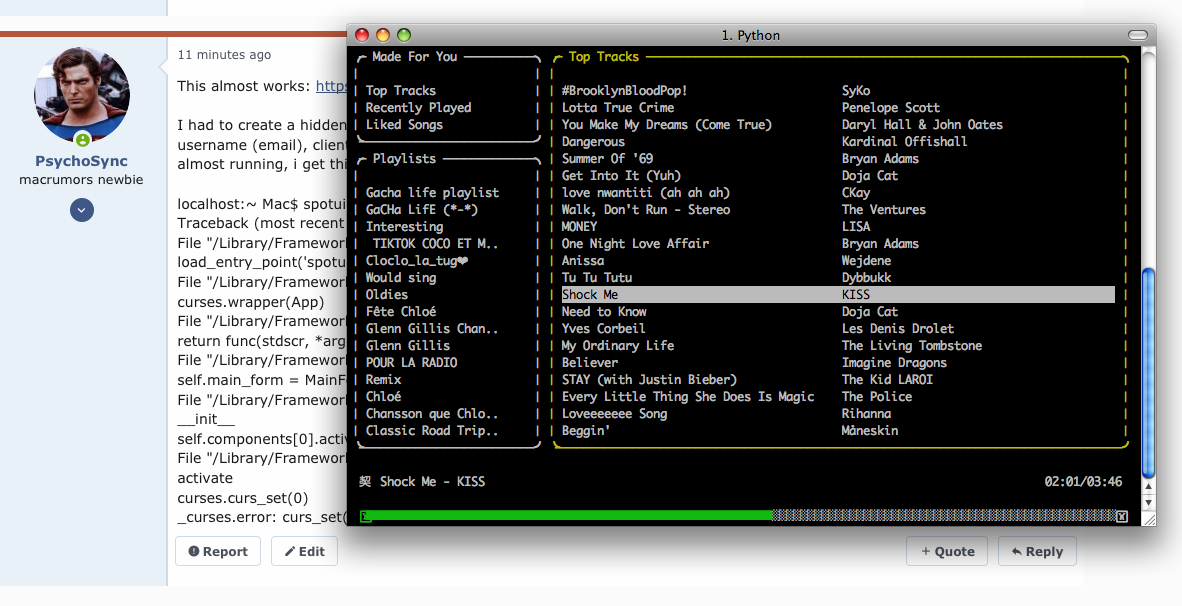
Task: Click the play state icon beside Shock Me - KISS
Action: click(x=365, y=482)
